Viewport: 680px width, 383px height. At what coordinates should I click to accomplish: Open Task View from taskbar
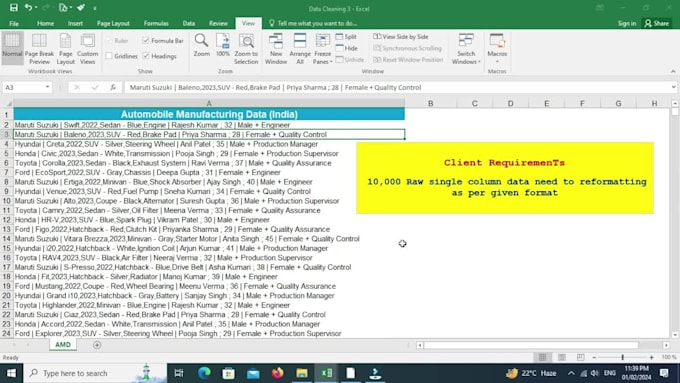[179, 373]
